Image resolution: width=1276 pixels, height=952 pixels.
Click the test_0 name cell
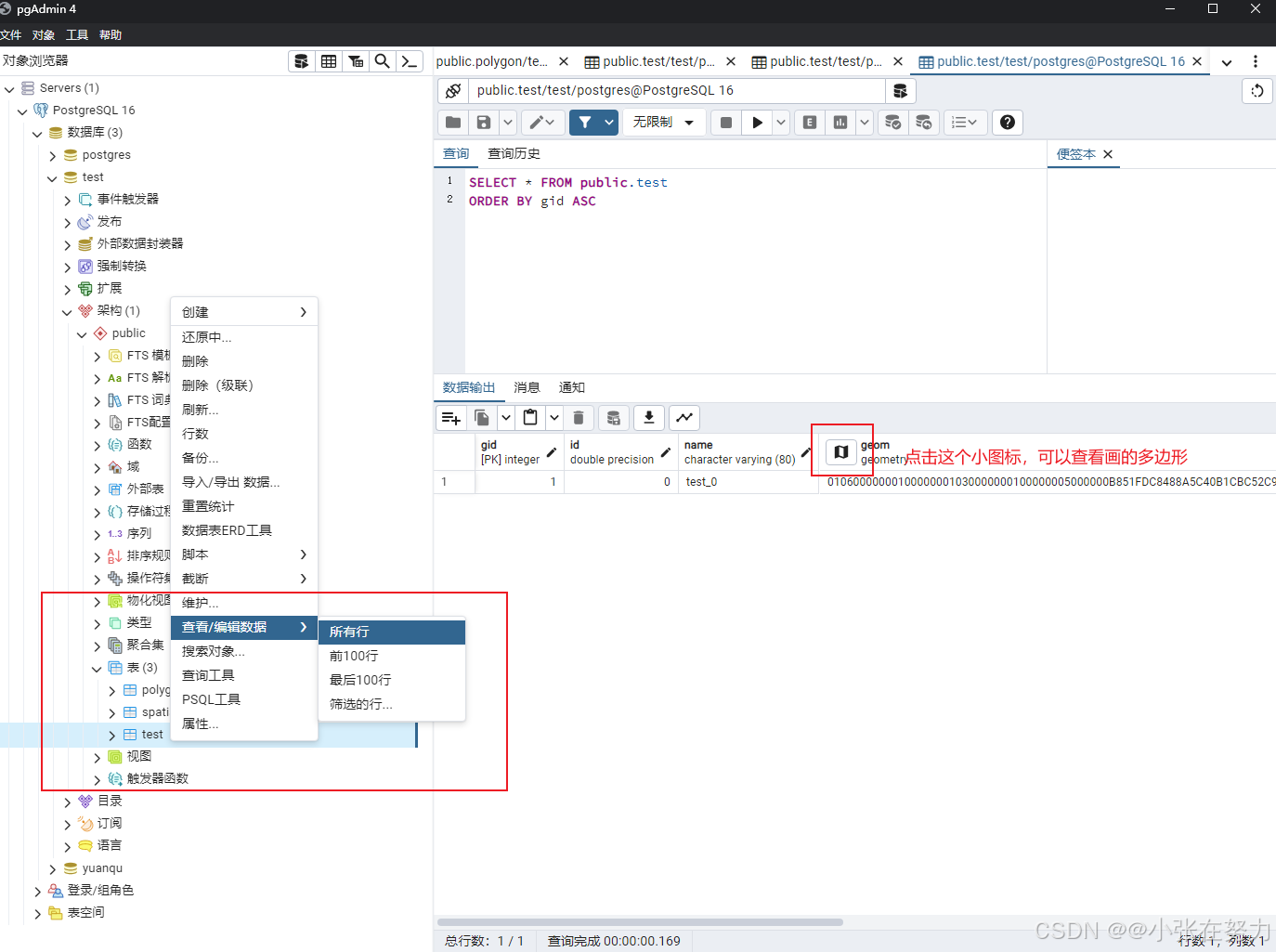[749, 482]
